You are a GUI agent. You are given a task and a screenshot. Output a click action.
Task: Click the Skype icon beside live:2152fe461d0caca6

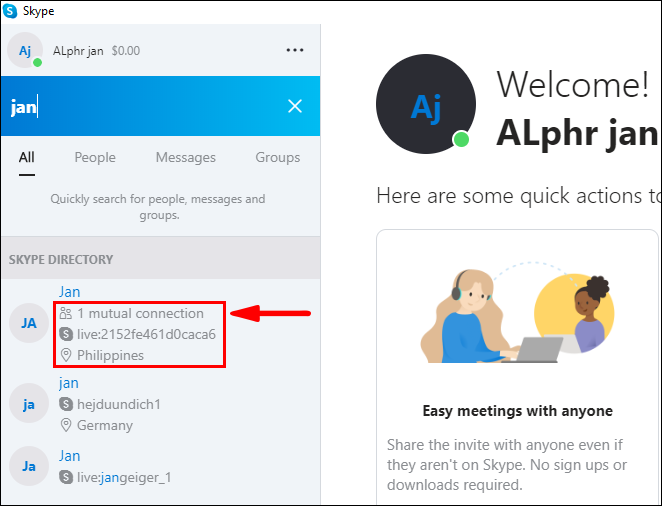(66, 334)
